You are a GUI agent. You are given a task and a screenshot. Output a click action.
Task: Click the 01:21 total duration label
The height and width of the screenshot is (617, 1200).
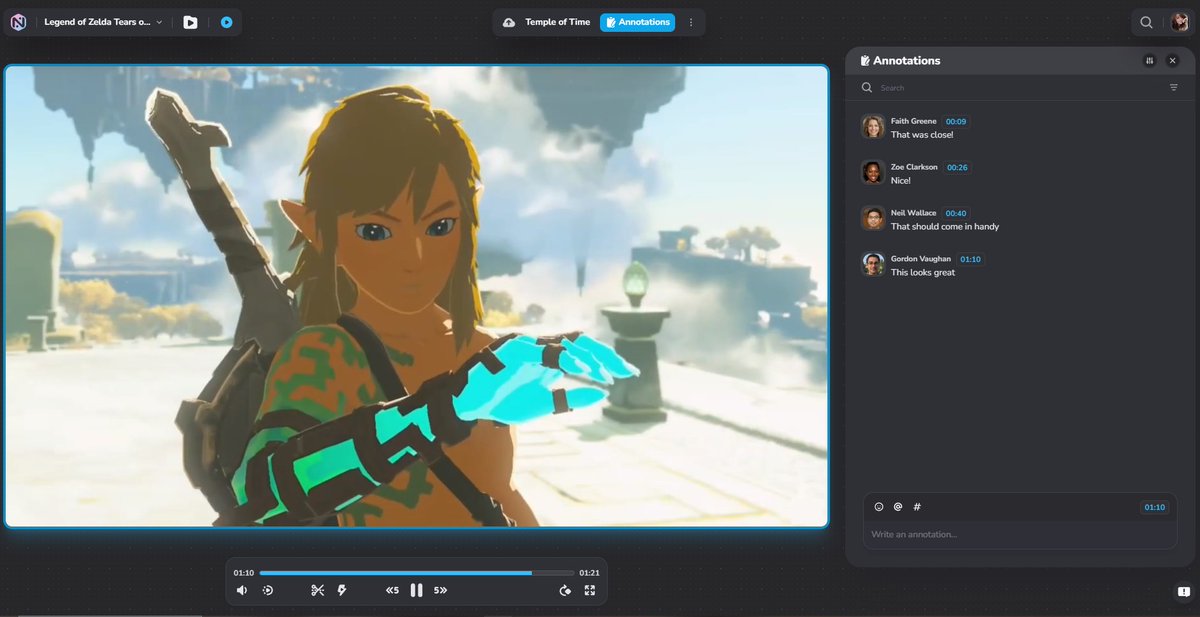tap(589, 573)
